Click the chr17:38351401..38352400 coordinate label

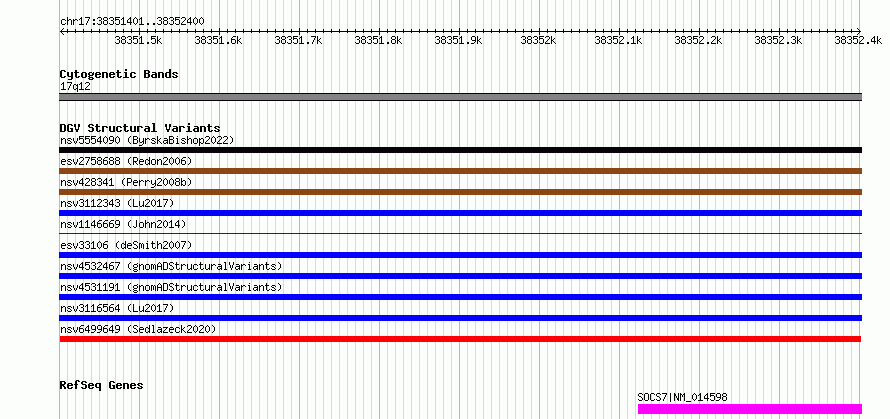132,22
